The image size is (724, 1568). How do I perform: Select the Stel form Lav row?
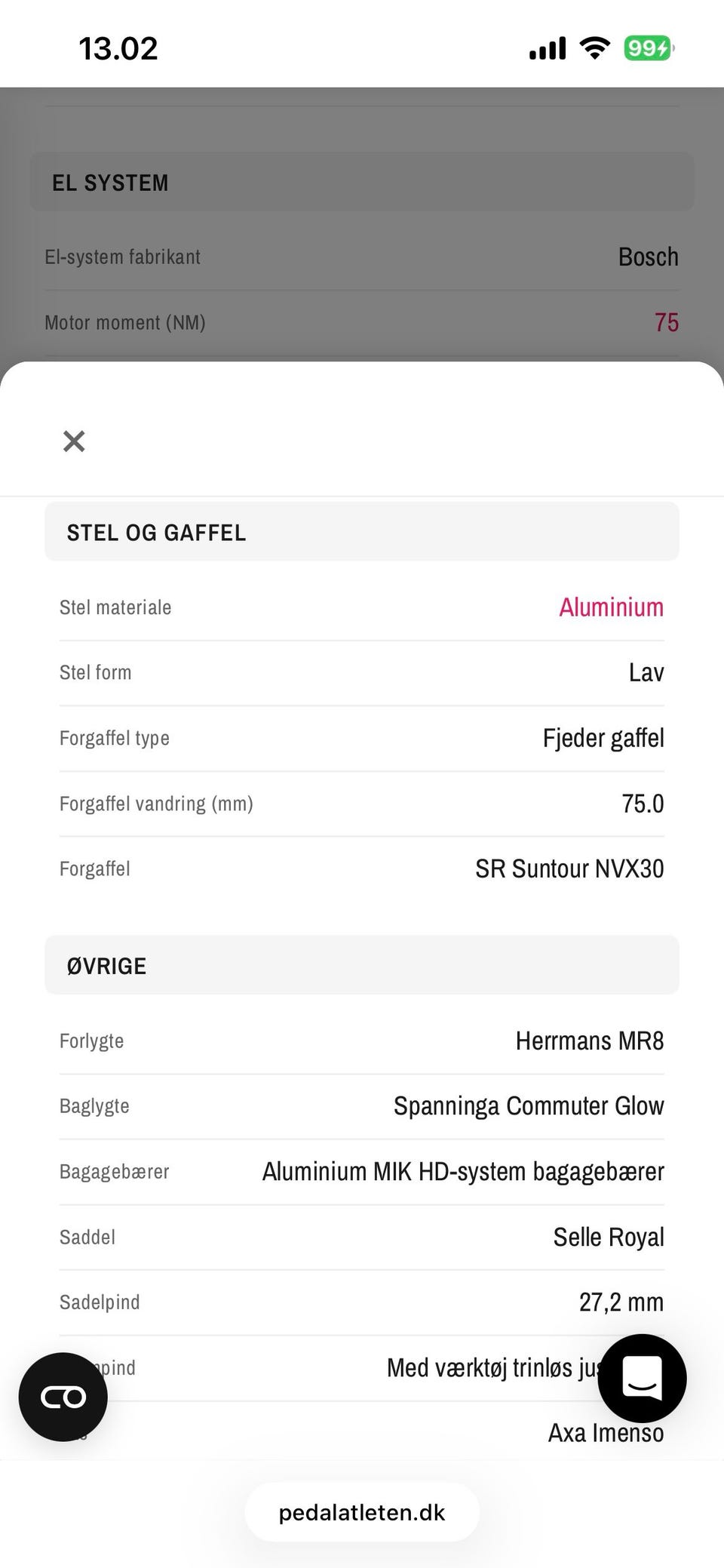point(362,672)
